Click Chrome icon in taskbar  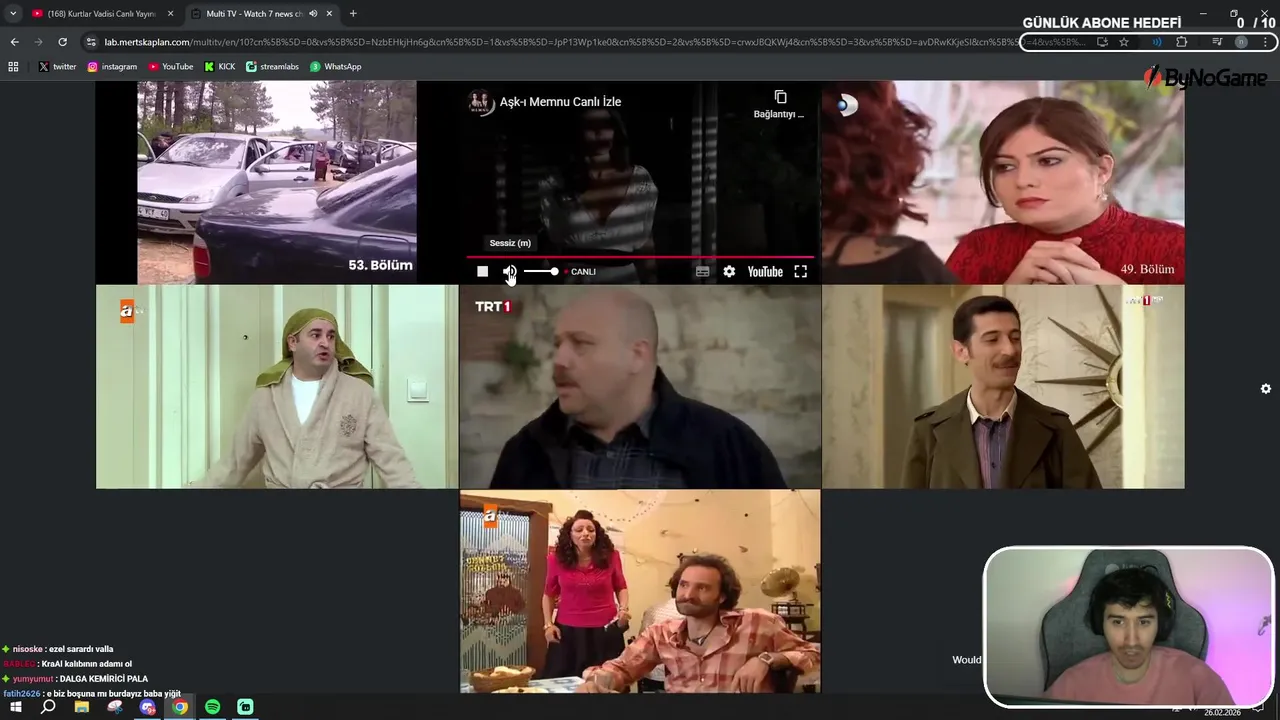click(x=180, y=707)
